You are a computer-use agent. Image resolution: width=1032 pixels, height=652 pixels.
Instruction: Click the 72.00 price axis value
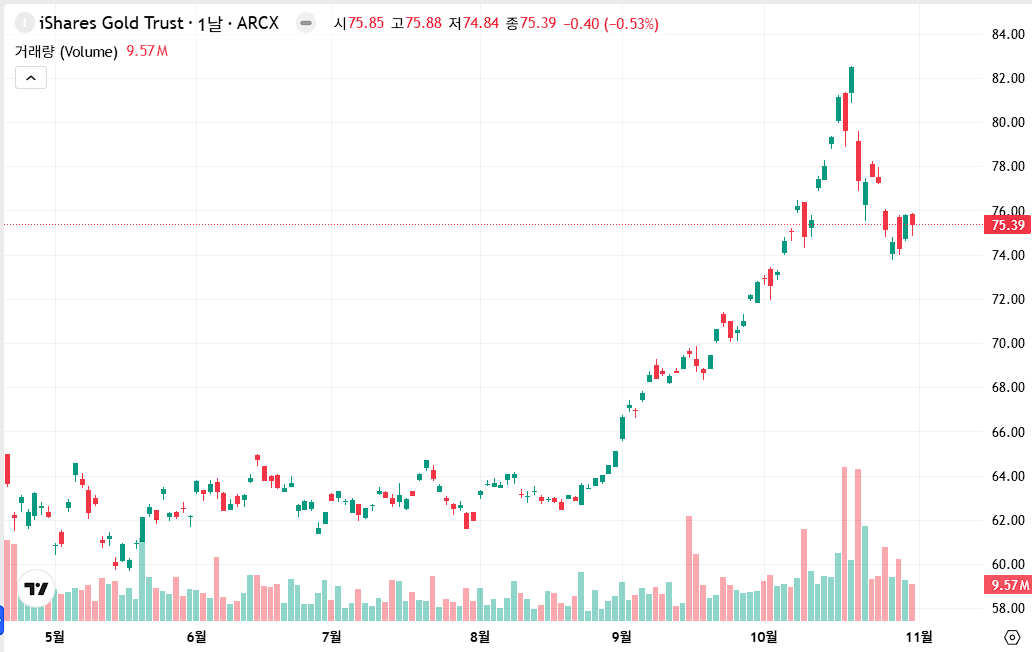point(1008,299)
